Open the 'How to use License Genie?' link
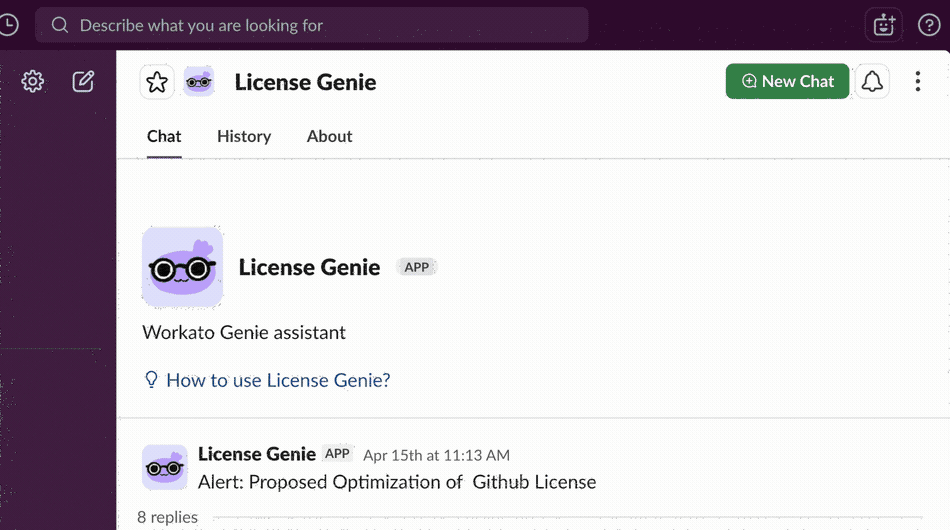 click(x=278, y=380)
